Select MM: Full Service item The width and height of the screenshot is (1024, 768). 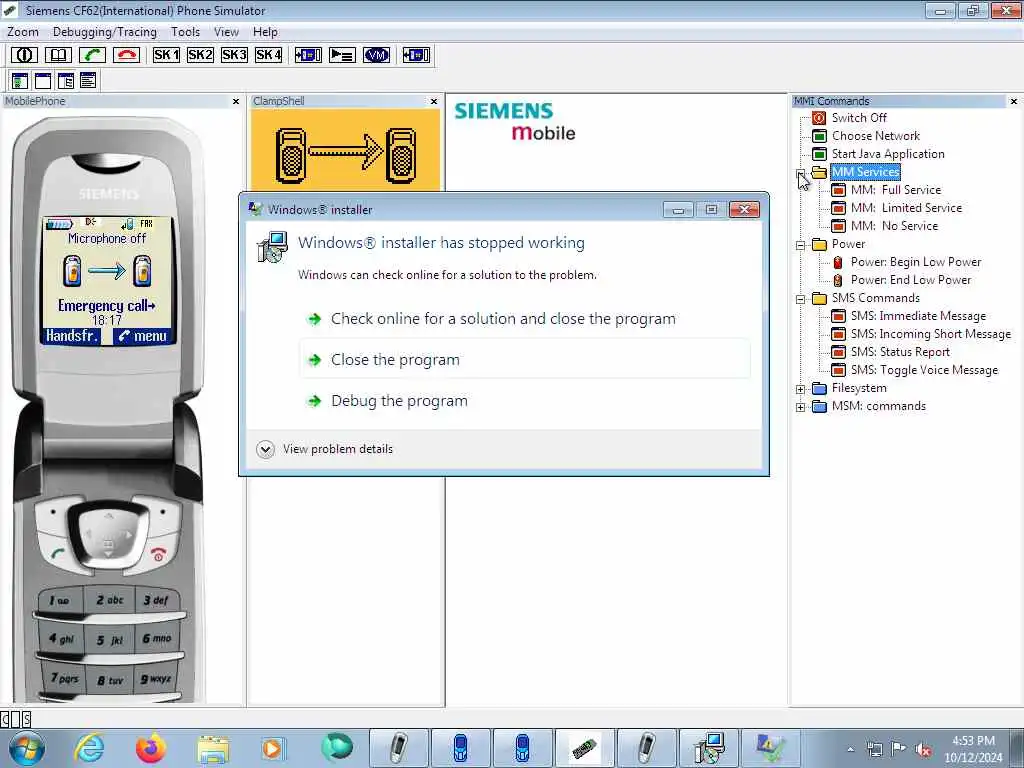click(x=896, y=190)
